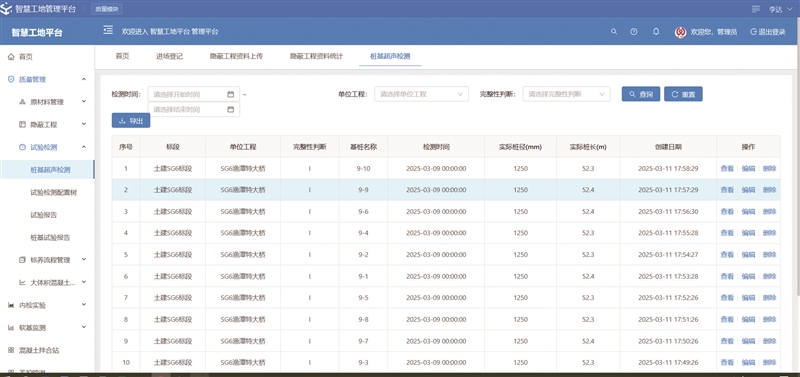The image size is (800, 377).
Task: Click the 重置 reset button
Action: coord(683,94)
